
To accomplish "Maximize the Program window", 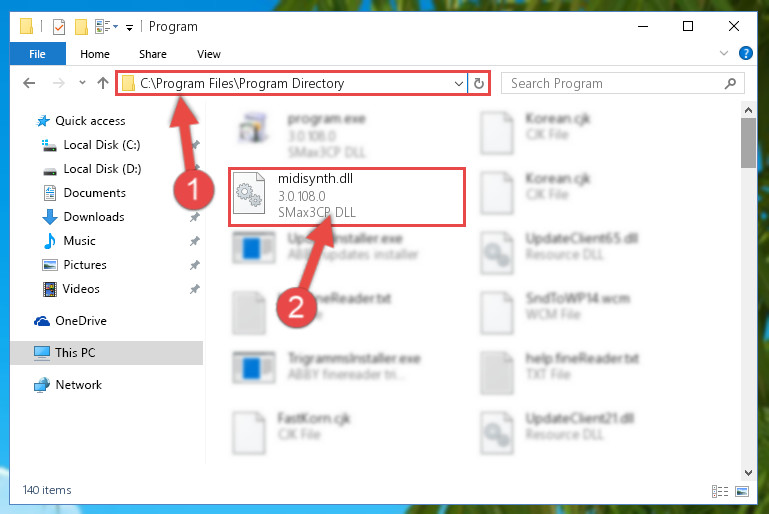I will (688, 26).
